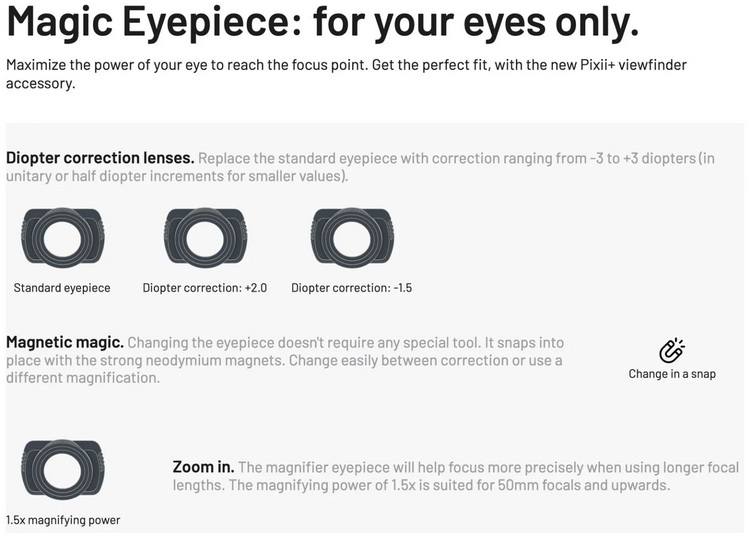This screenshot has width=750, height=533.
Task: Click the 'Magnetic magic.' bold heading
Action: click(65, 342)
